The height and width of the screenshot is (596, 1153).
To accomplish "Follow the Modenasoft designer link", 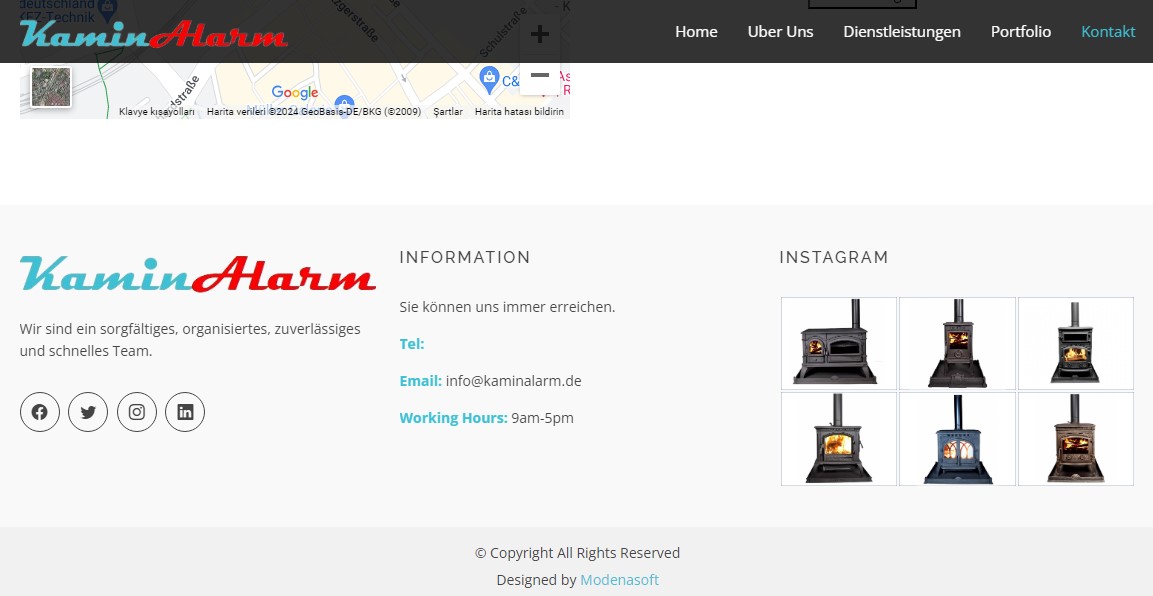I will click(x=619, y=580).
